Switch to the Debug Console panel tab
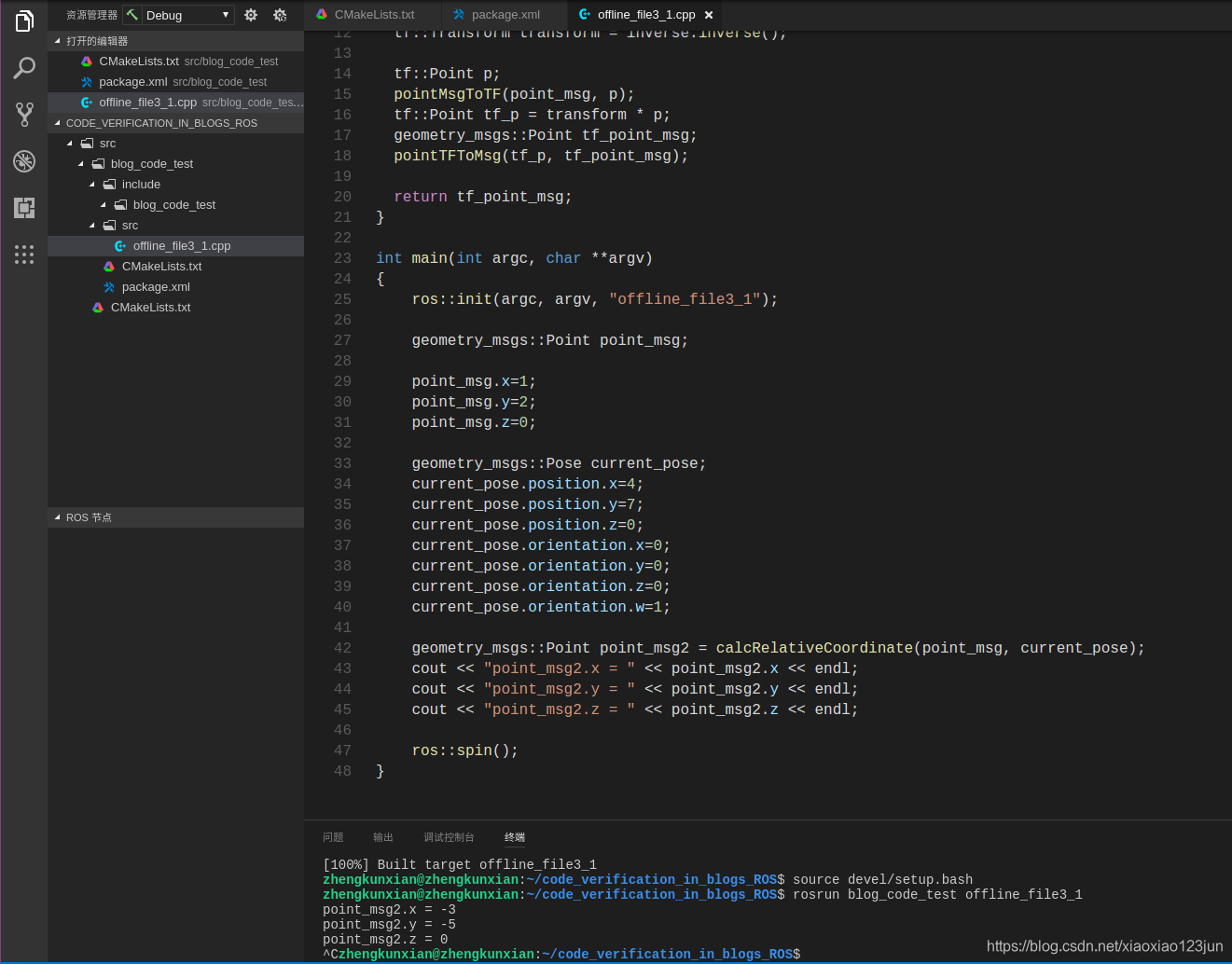 pyautogui.click(x=449, y=837)
